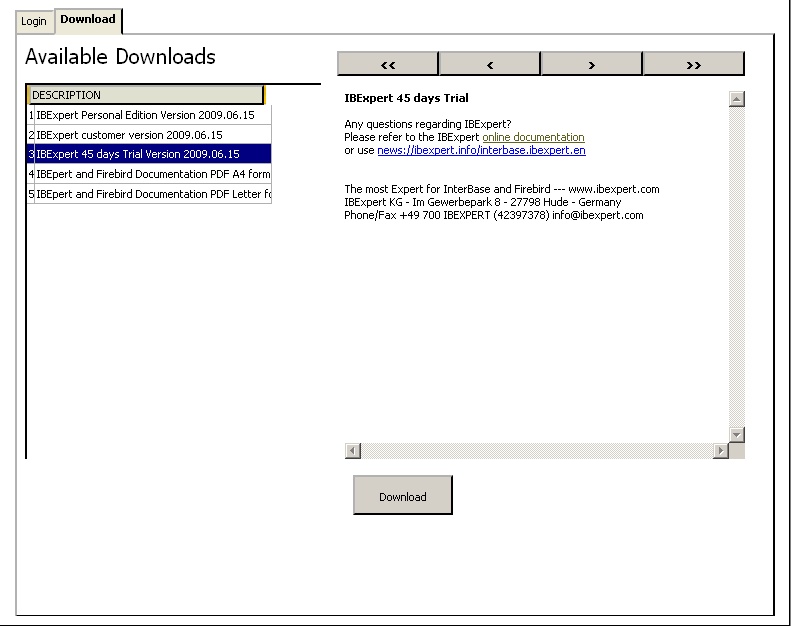The height and width of the screenshot is (626, 791).
Task: Click the 'Any questions regarding IBExpert?' text
Action: tap(428, 124)
